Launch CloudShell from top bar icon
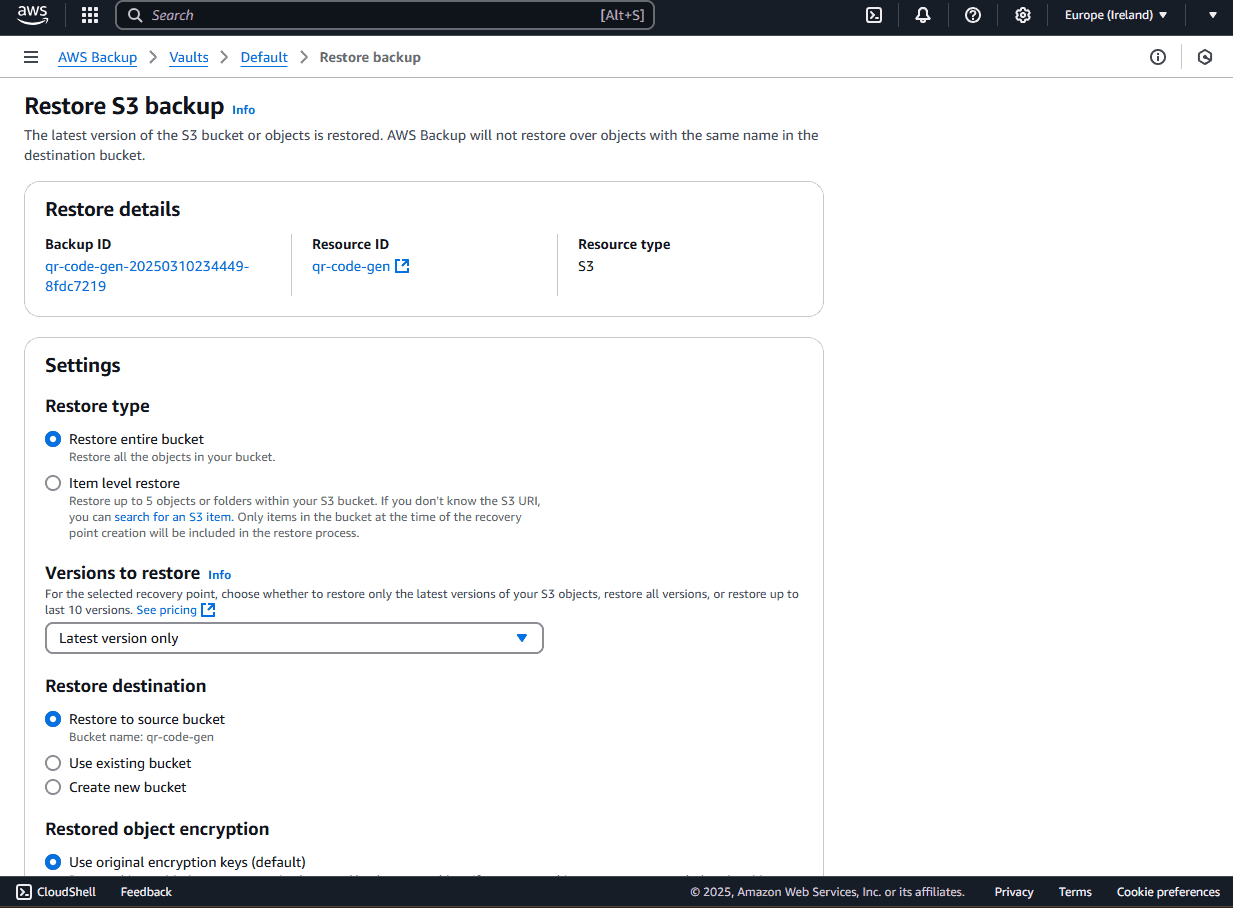1233x908 pixels. (x=874, y=15)
